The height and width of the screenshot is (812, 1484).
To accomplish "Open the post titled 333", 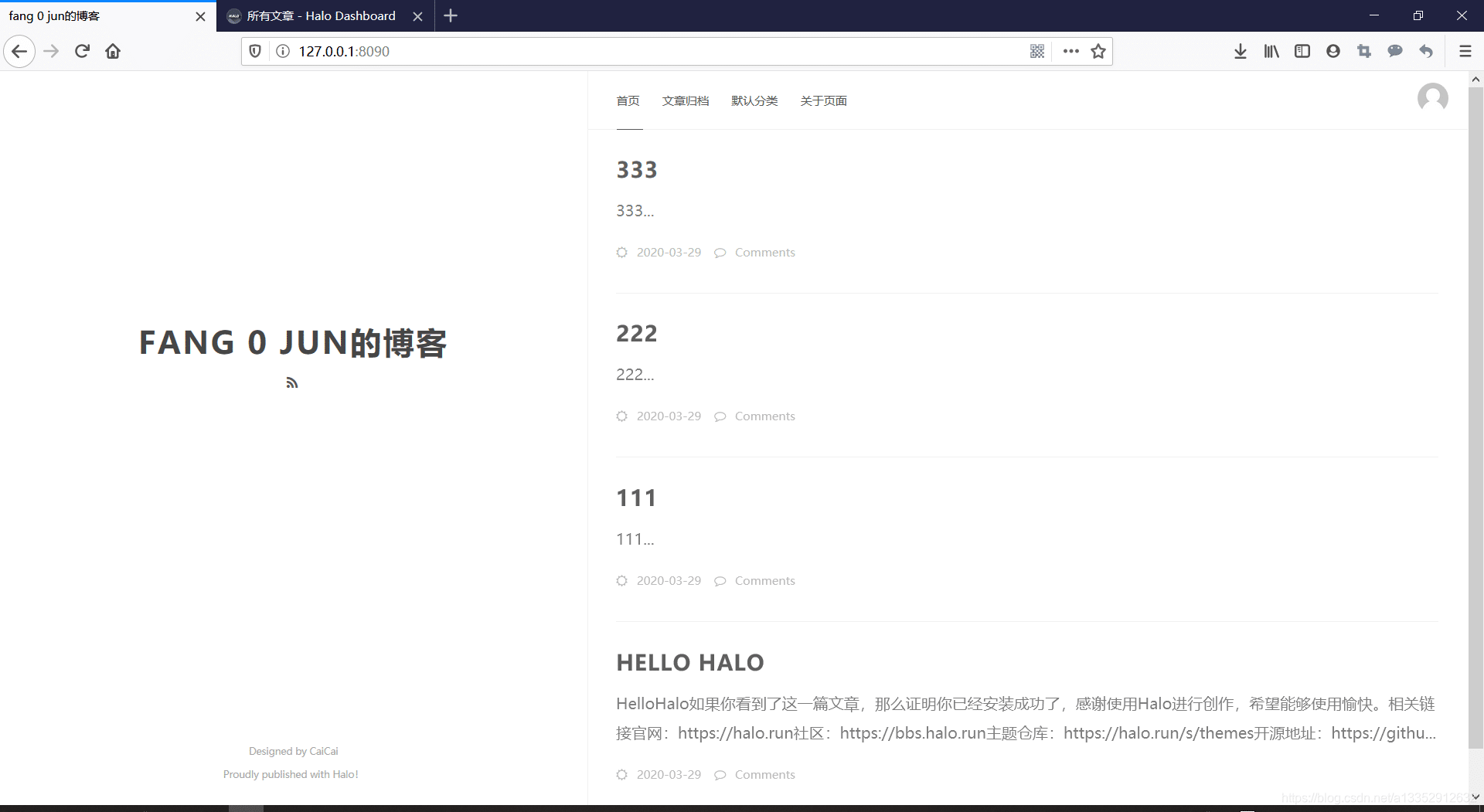I will point(637,170).
